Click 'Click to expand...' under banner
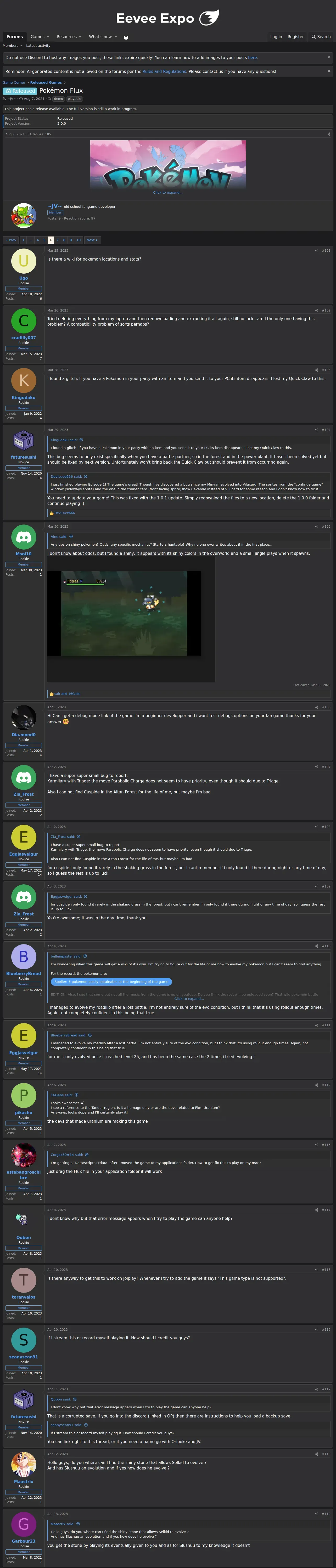The width and height of the screenshot is (336, 1568). [x=168, y=192]
